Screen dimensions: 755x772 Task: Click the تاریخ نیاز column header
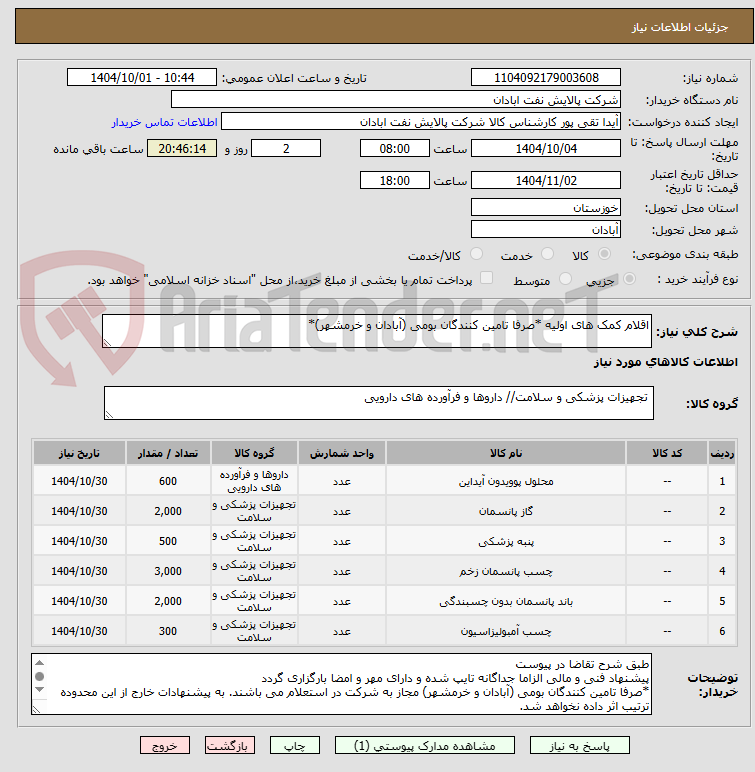(79, 453)
